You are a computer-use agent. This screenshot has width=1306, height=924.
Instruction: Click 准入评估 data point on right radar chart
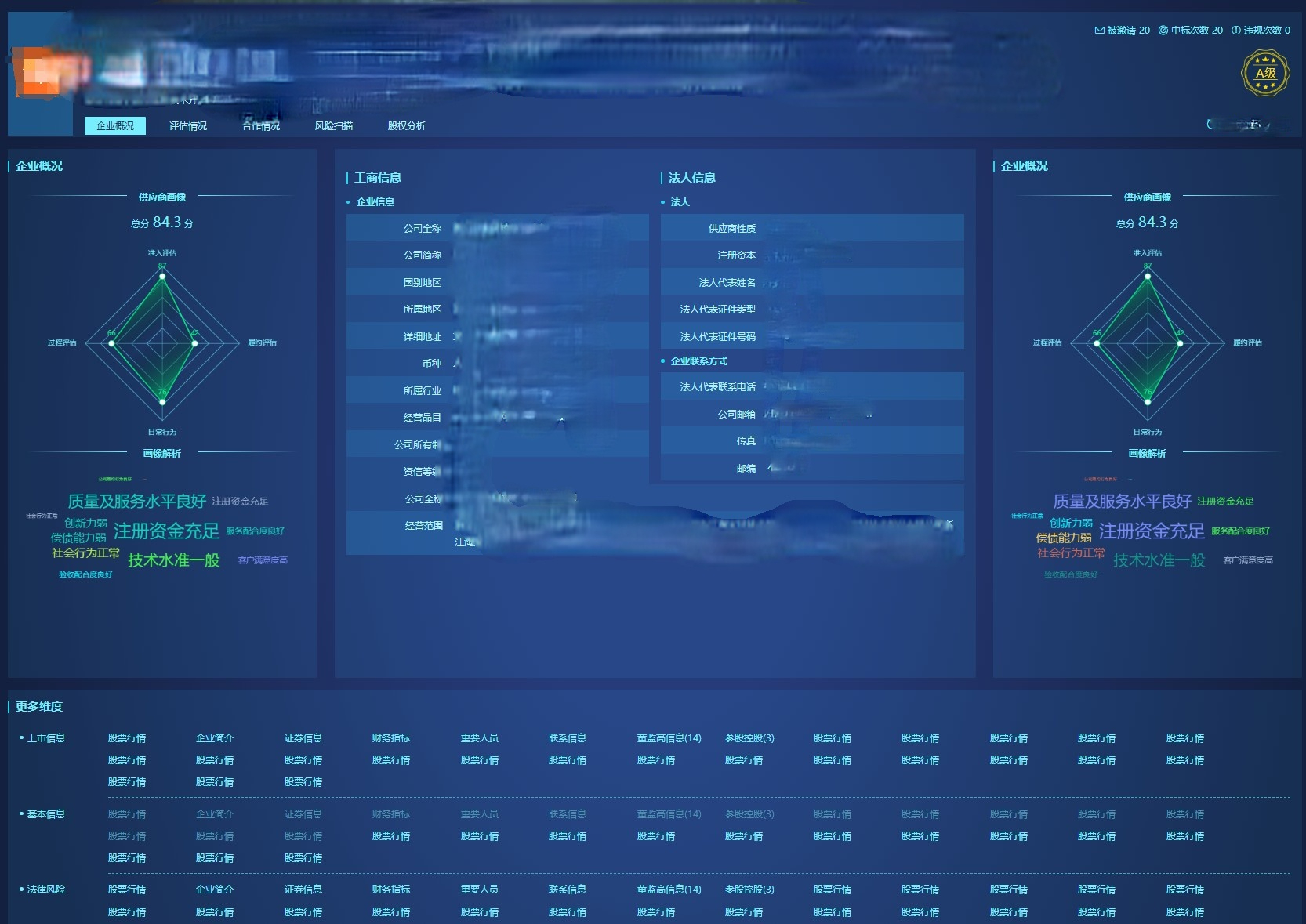tap(1148, 276)
